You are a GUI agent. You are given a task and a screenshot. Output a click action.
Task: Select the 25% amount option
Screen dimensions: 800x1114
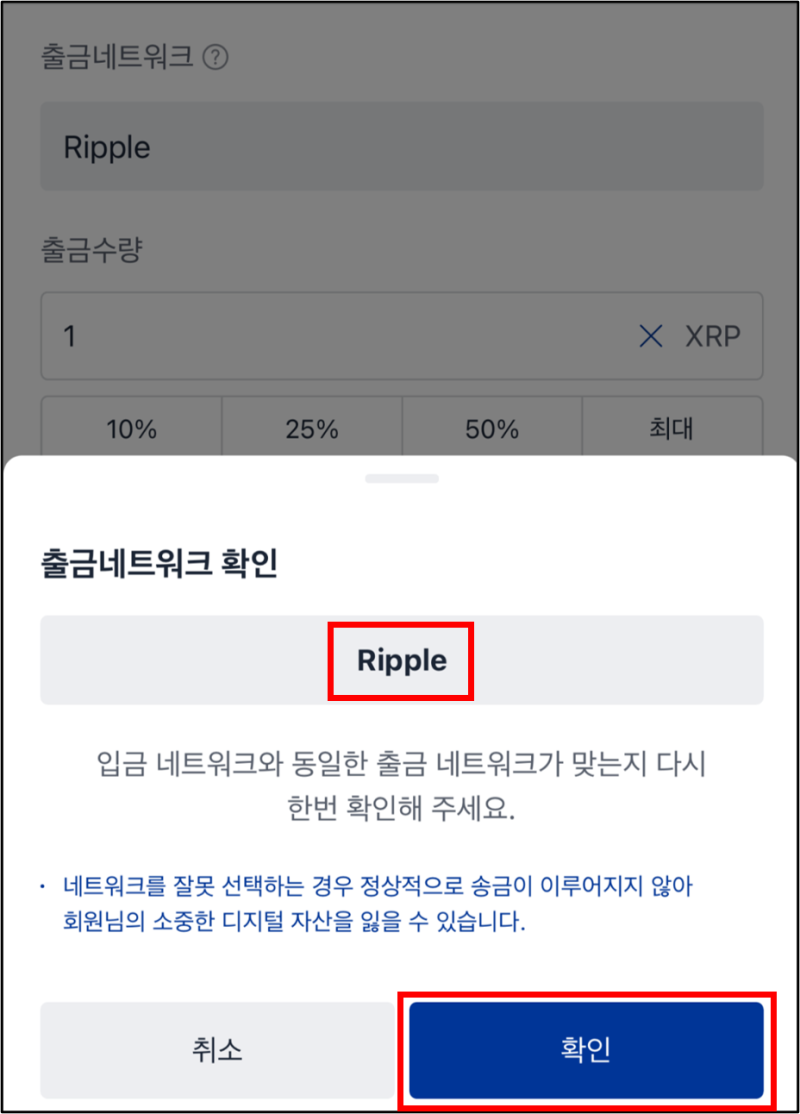pos(311,429)
